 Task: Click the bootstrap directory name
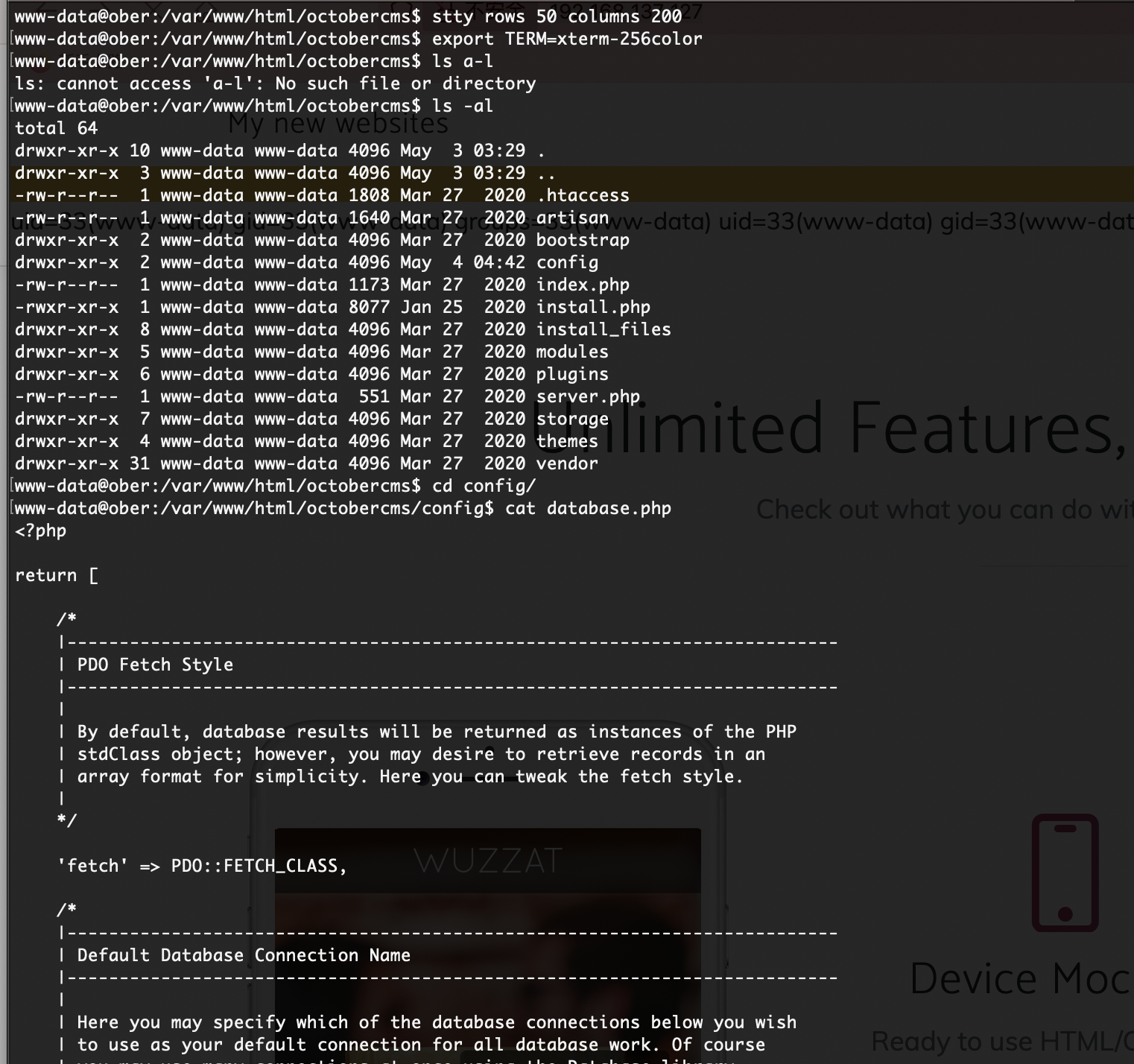583,240
